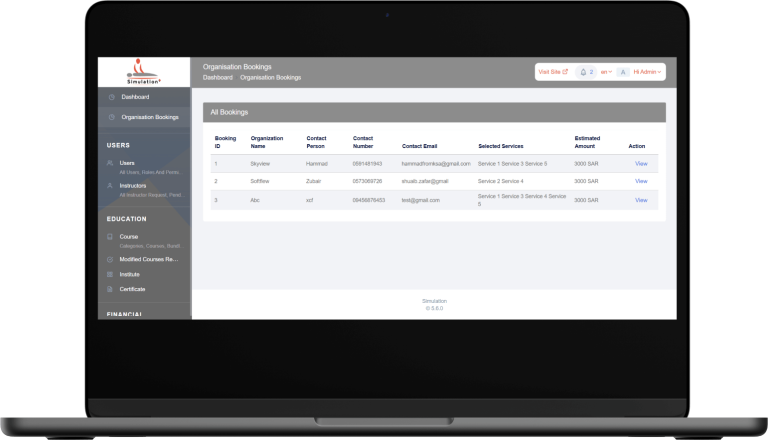Click the Estimated Amount column header
The image size is (768, 440).
click(587, 142)
